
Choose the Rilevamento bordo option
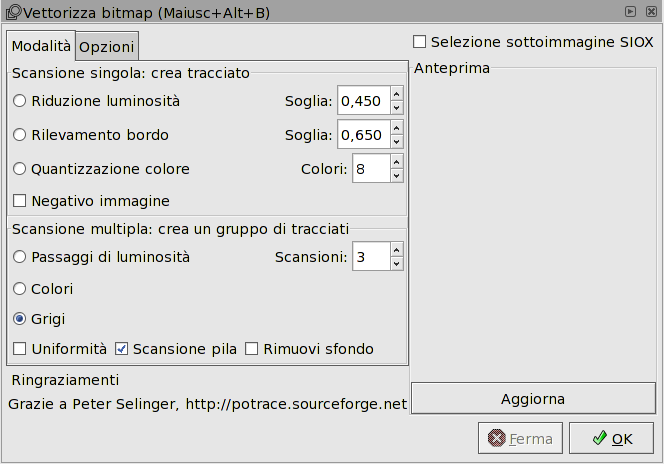20,135
